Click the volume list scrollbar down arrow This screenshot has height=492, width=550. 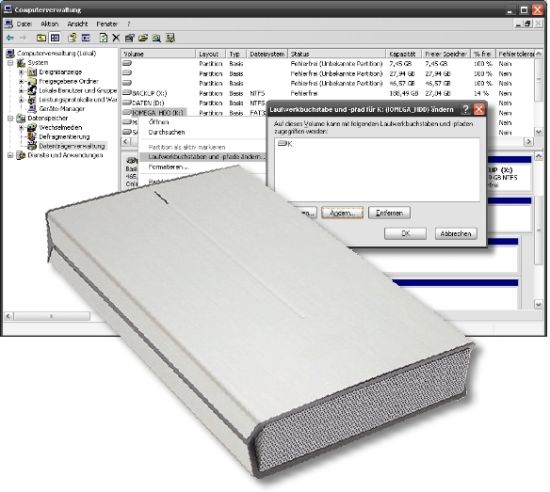pyautogui.click(x=539, y=132)
